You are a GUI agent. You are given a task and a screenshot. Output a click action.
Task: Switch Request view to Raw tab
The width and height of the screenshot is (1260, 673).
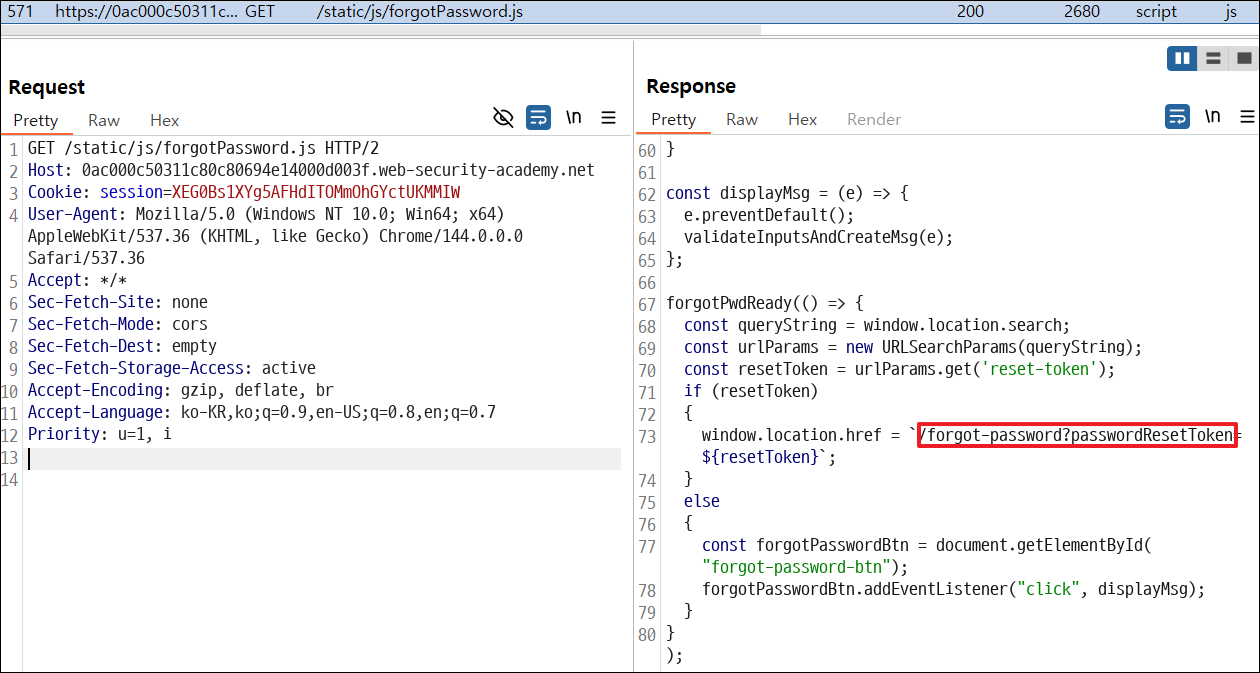[104, 120]
